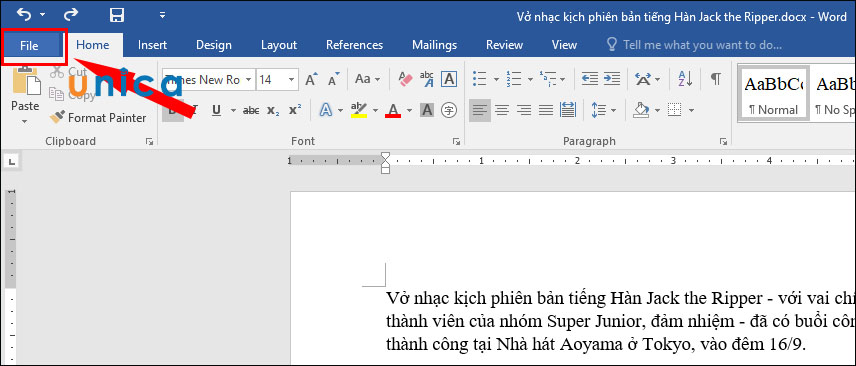Click the Tell me what you want search box
Image resolution: width=856 pixels, height=366 pixels.
(695, 45)
